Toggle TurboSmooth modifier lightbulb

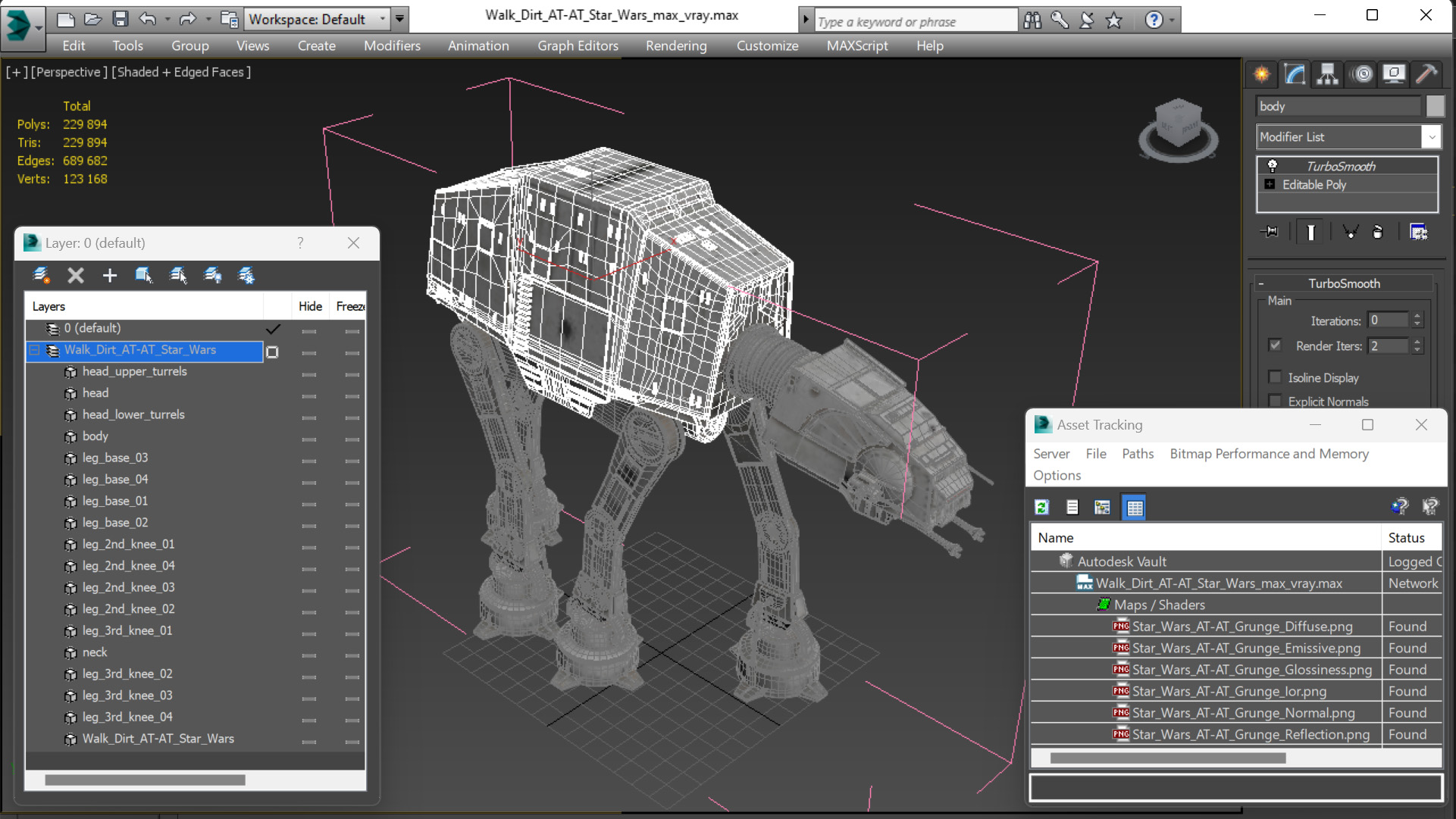pyautogui.click(x=1273, y=166)
